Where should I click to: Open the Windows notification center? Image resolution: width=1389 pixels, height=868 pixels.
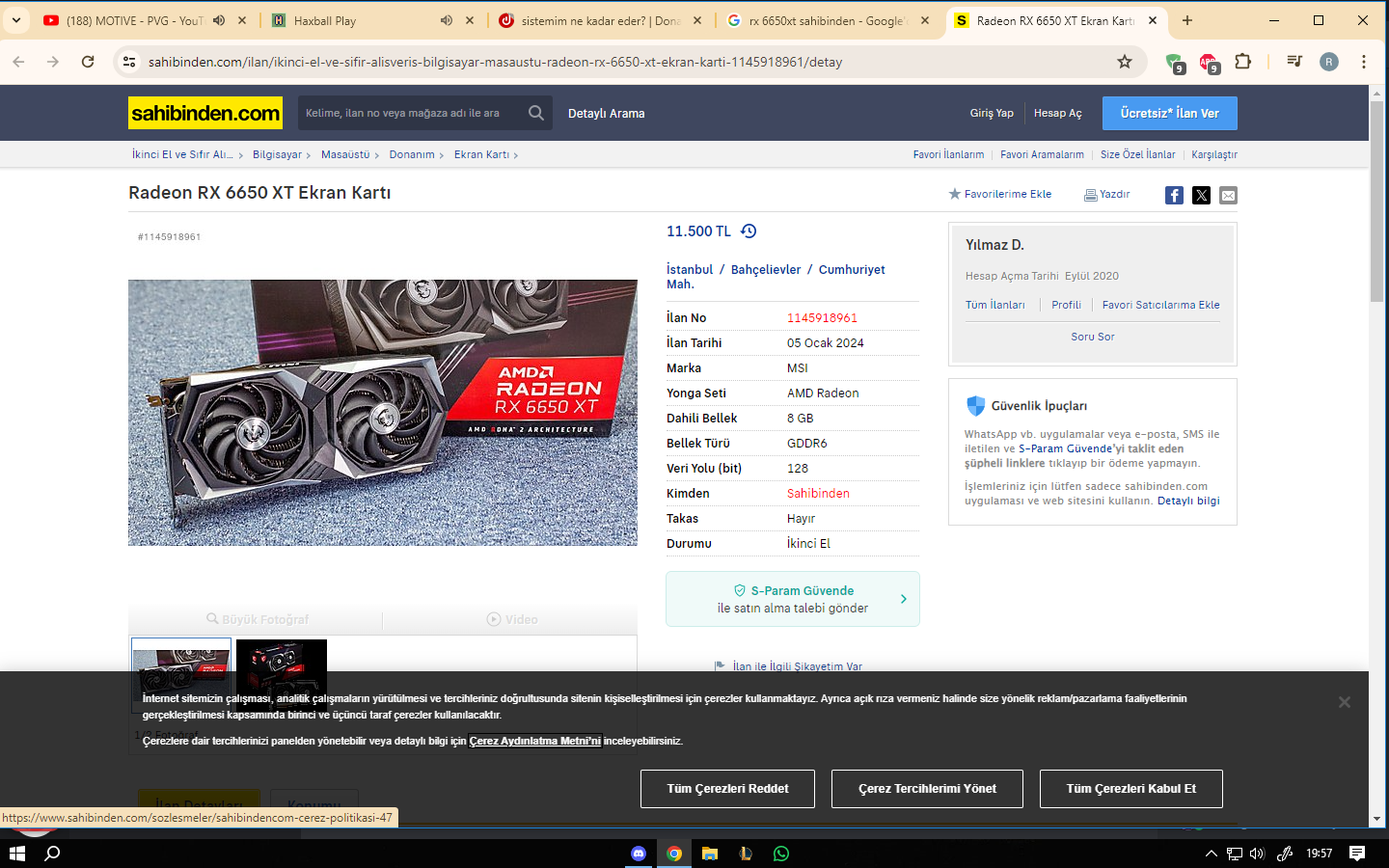click(1357, 854)
